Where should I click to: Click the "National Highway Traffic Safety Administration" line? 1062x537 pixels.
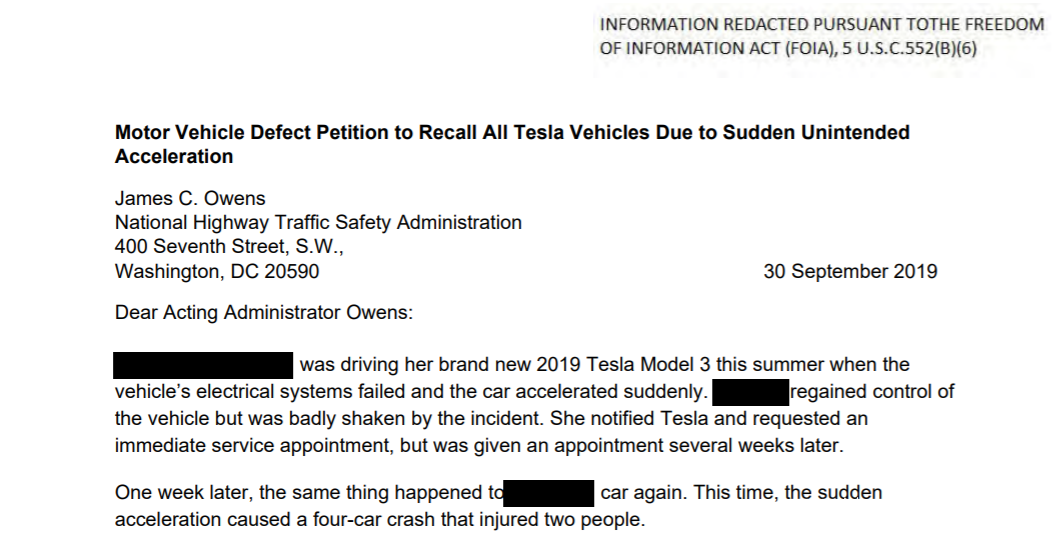pos(318,222)
